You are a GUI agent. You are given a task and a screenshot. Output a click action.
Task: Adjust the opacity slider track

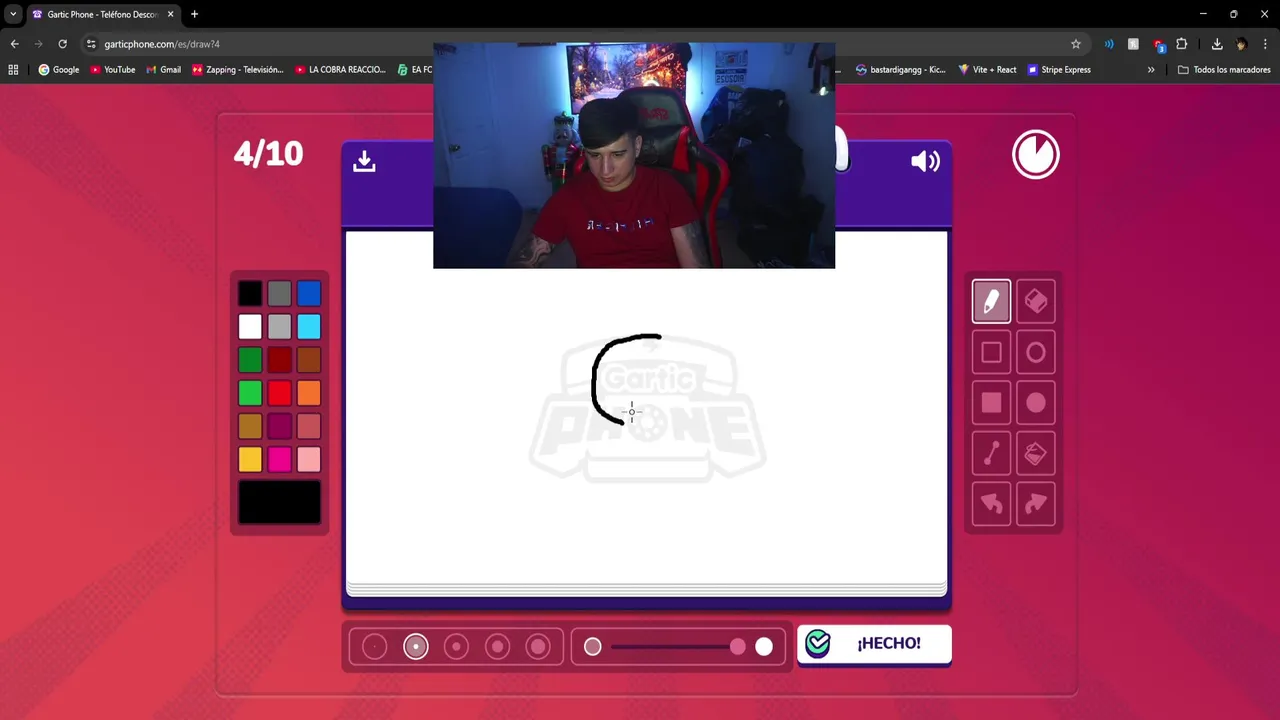point(678,647)
